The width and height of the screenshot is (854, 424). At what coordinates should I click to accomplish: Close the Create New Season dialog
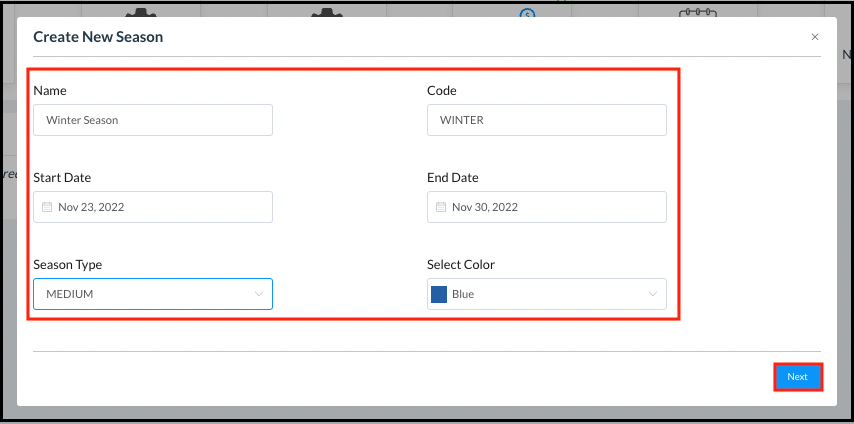point(815,37)
